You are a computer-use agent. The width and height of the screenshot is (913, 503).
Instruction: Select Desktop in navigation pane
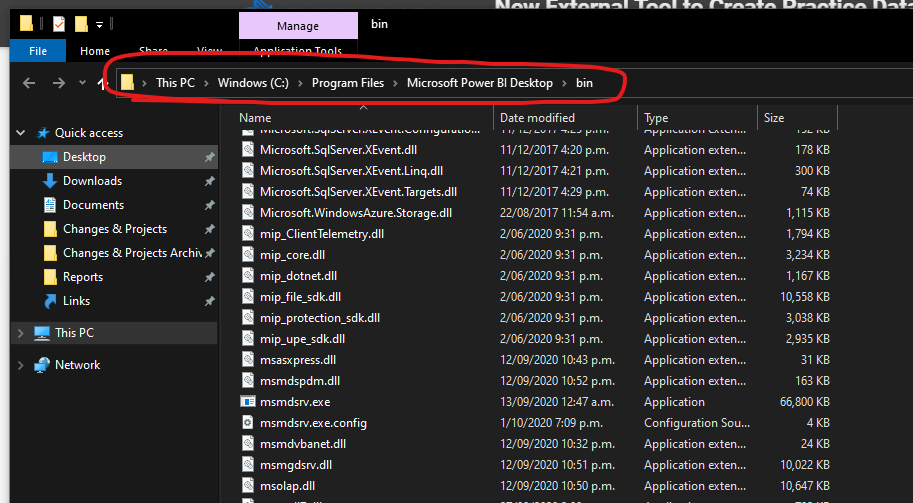tap(84, 157)
